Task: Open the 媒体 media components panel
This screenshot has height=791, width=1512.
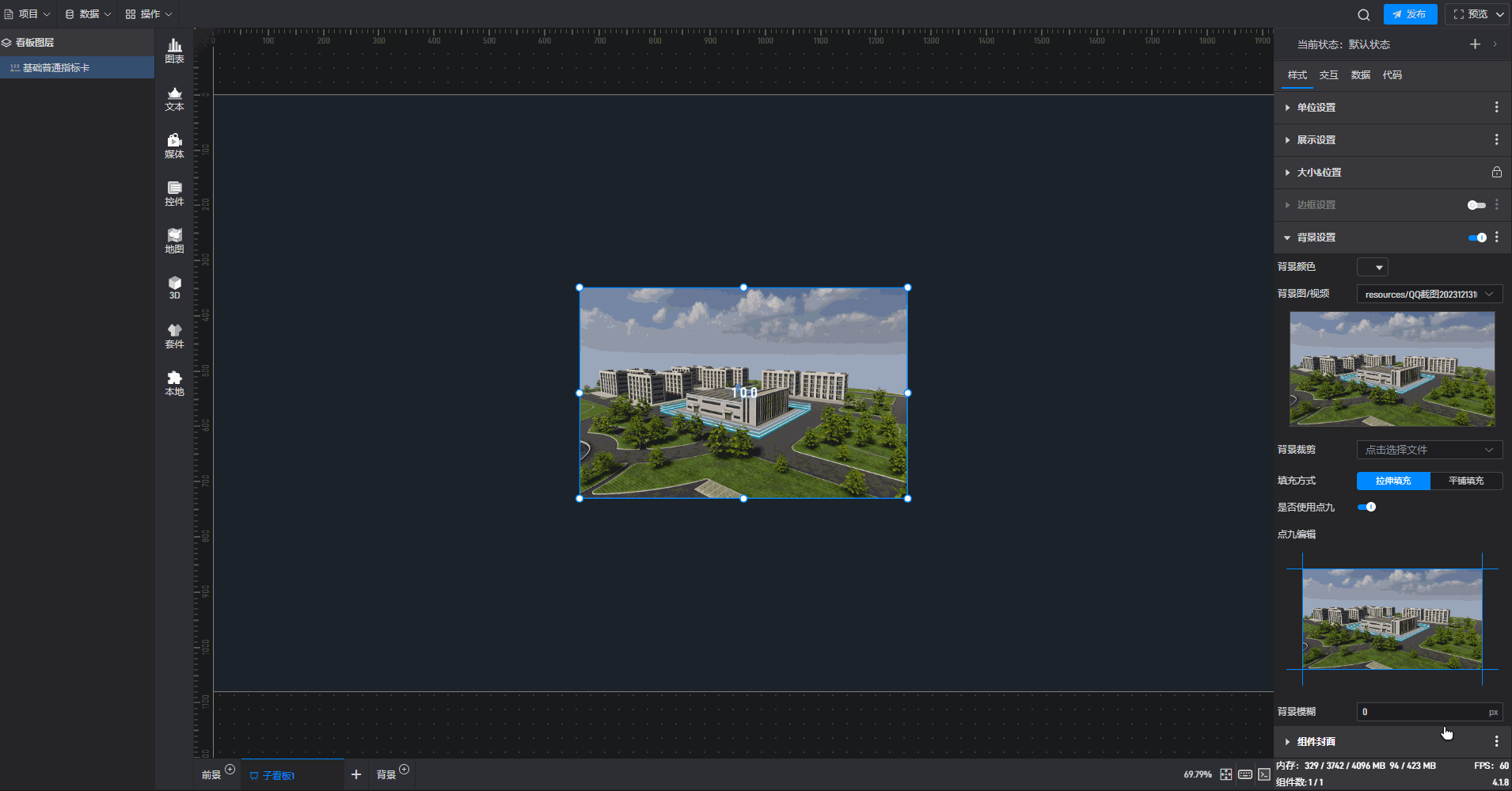Action: [174, 146]
